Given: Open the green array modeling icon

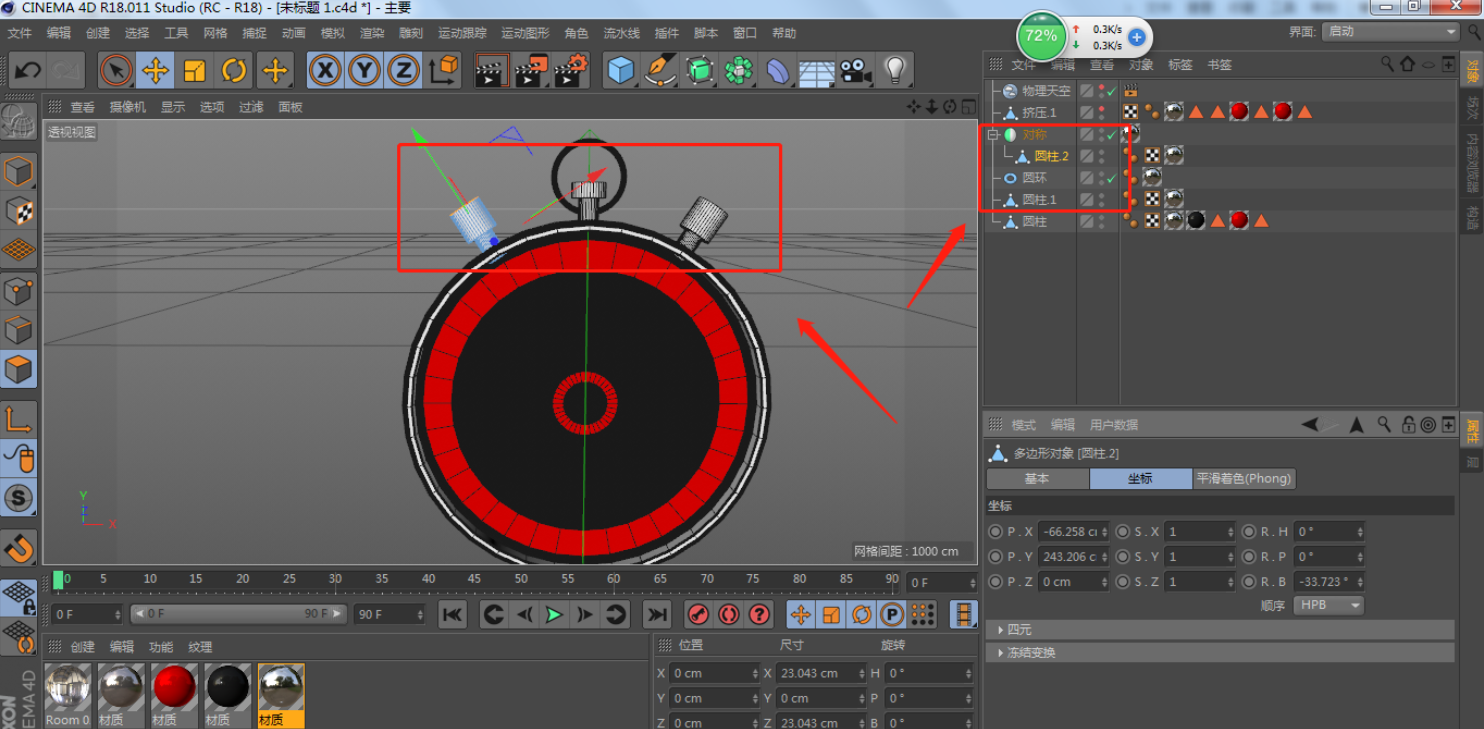Looking at the screenshot, I should 739,71.
